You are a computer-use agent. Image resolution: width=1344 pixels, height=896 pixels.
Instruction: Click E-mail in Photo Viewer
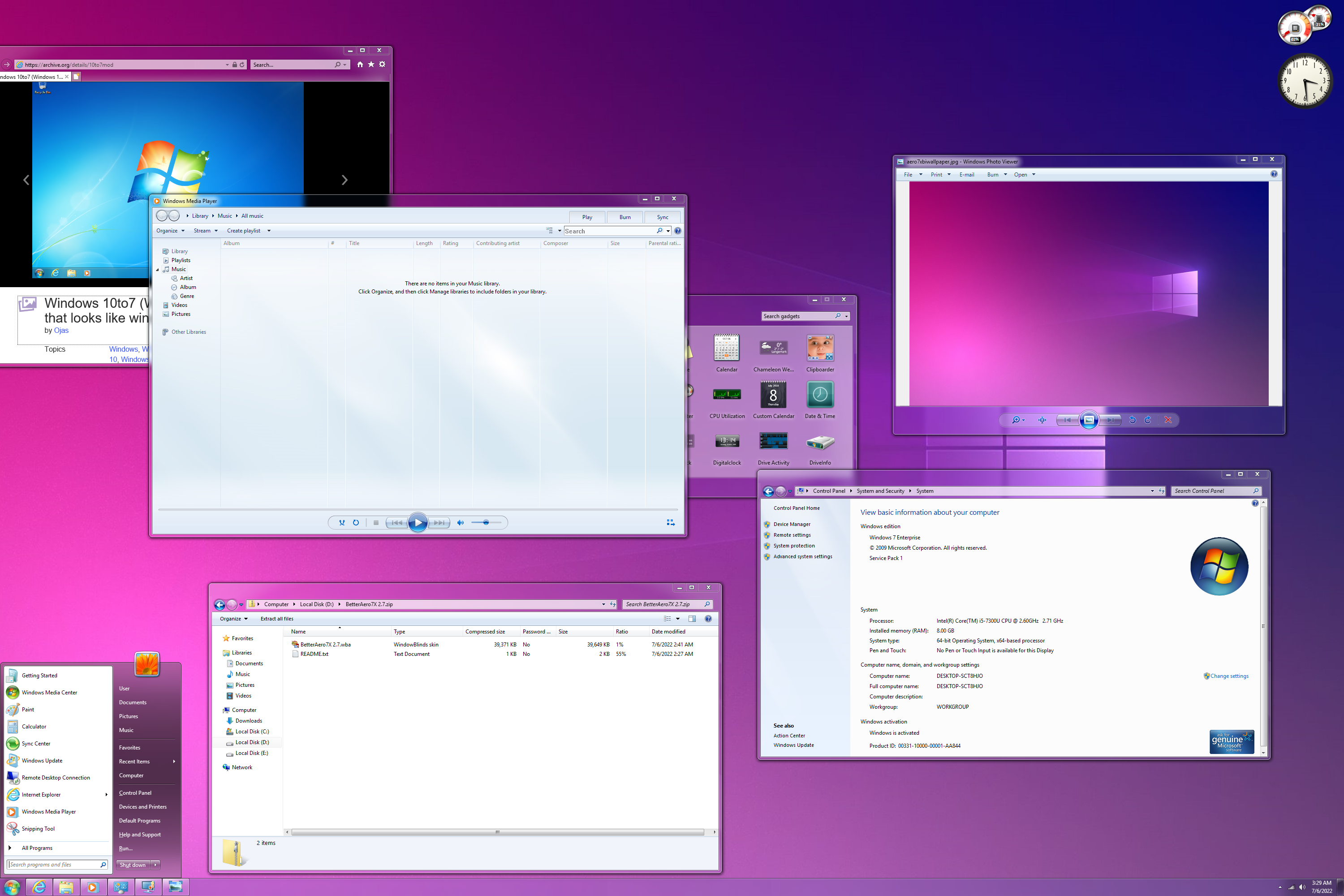[x=967, y=175]
